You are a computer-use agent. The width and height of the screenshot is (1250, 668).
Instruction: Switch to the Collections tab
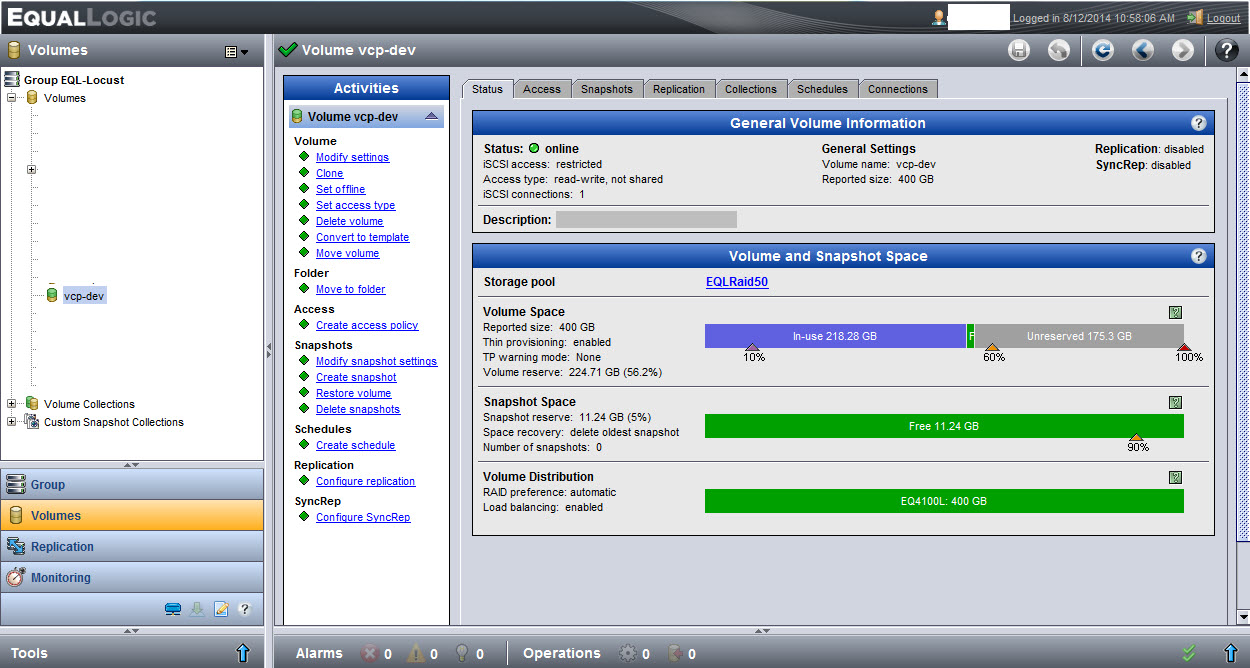pos(751,89)
